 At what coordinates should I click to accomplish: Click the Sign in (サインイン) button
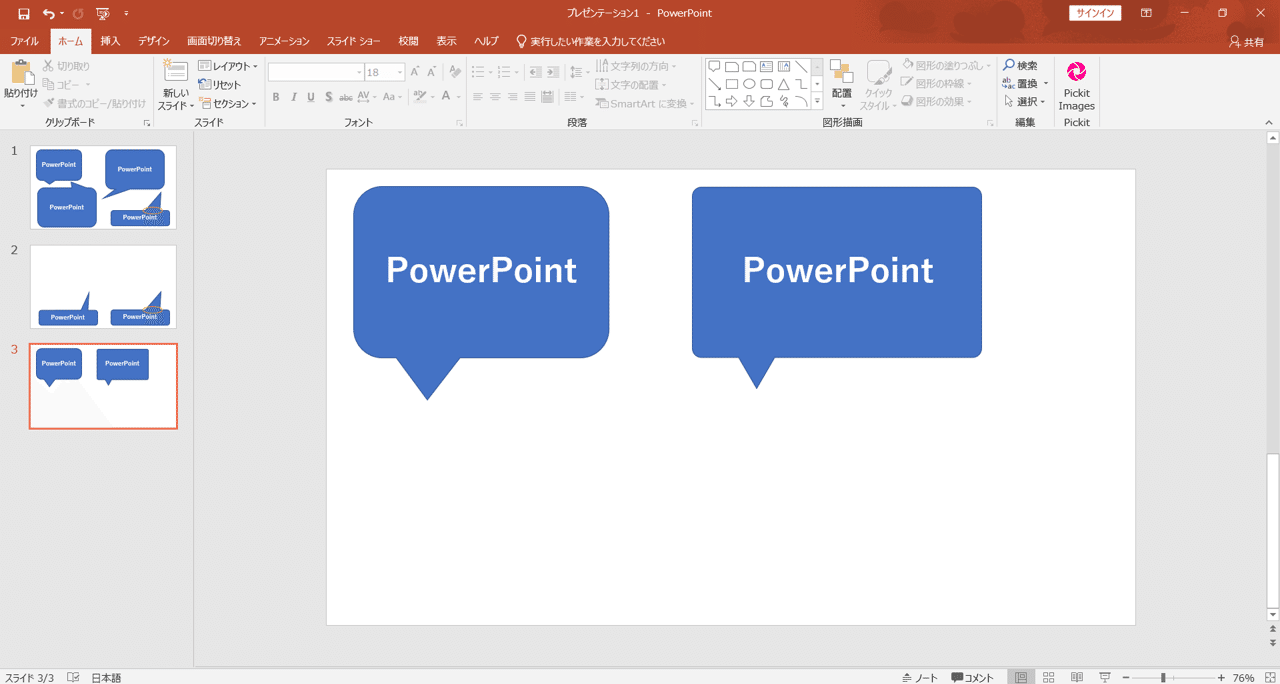click(1095, 14)
